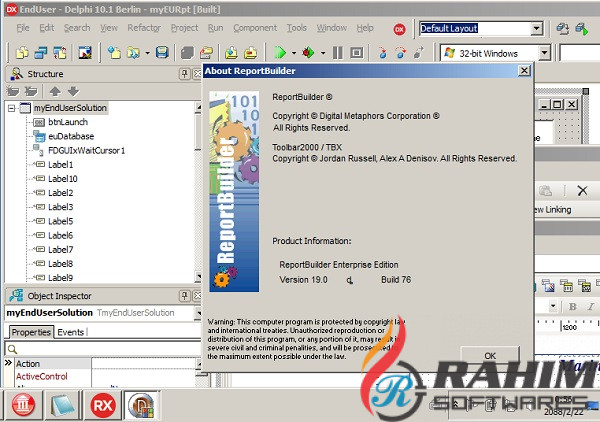This screenshot has width=600, height=422.
Task: Click the active Delphi taskbar button
Action: pyautogui.click(x=141, y=405)
